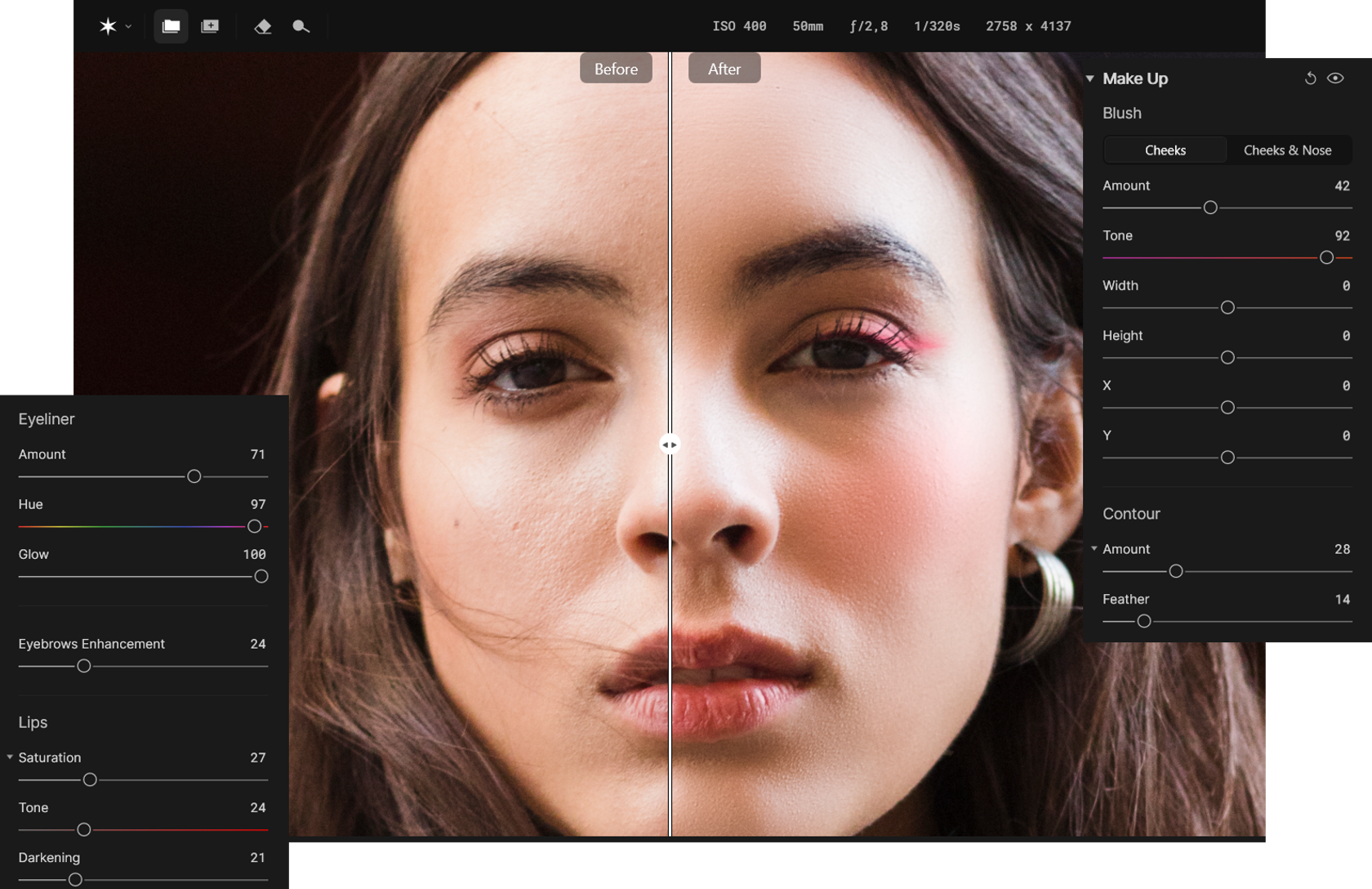This screenshot has width=1372, height=889.
Task: Open the presets dropdown next to star icon
Action: [127, 26]
